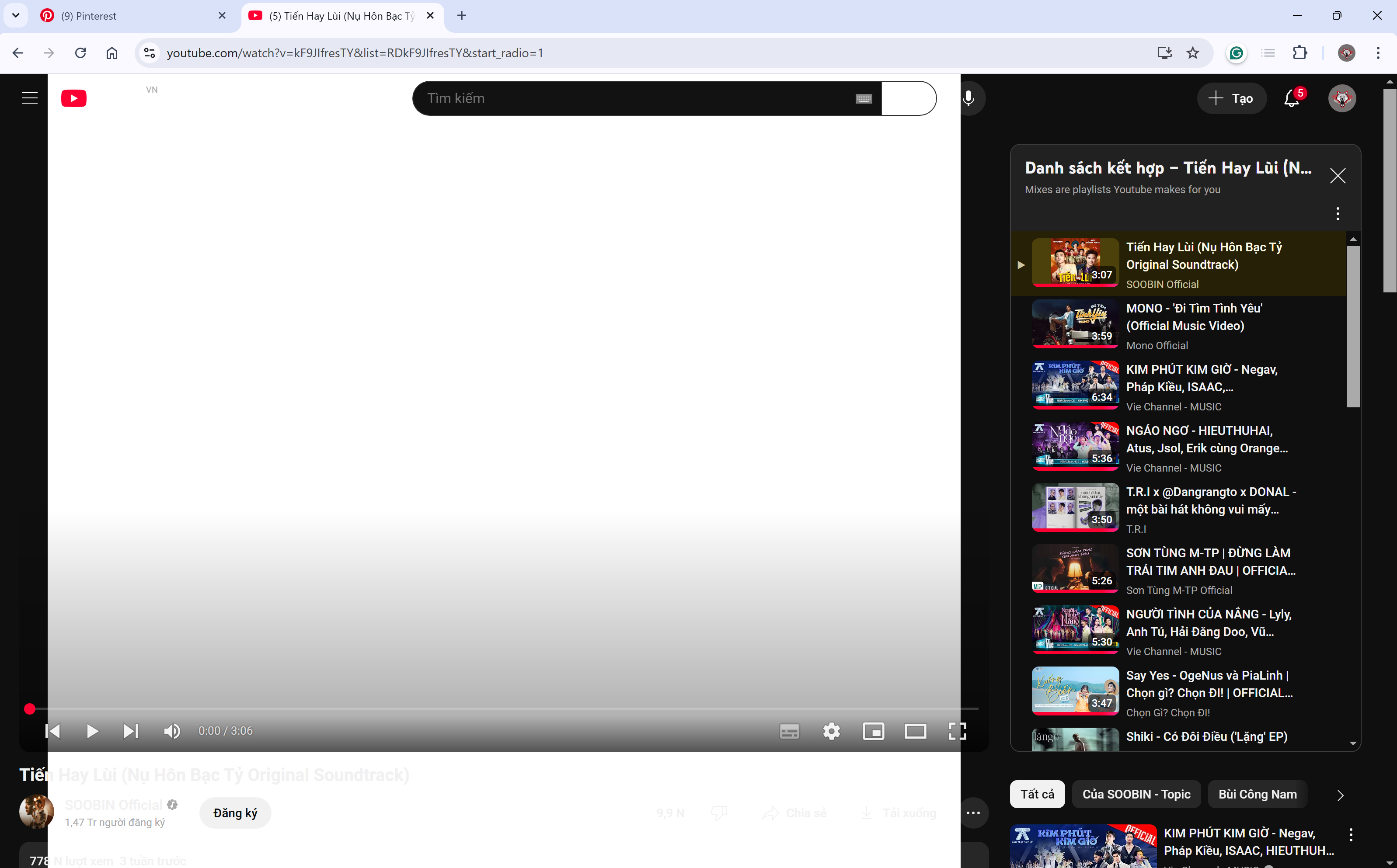Start voice search with the microphone

pos(968,98)
